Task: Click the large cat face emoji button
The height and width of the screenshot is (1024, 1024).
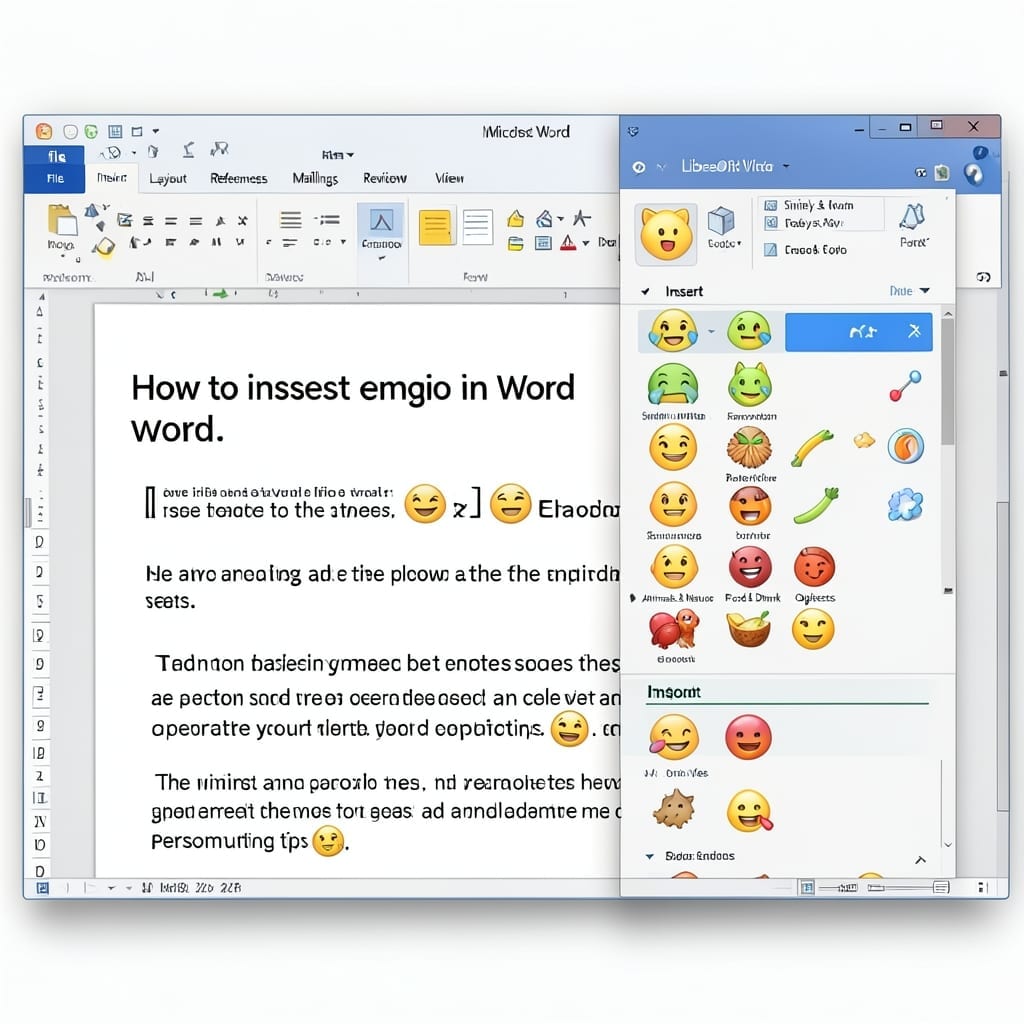Action: click(x=666, y=234)
